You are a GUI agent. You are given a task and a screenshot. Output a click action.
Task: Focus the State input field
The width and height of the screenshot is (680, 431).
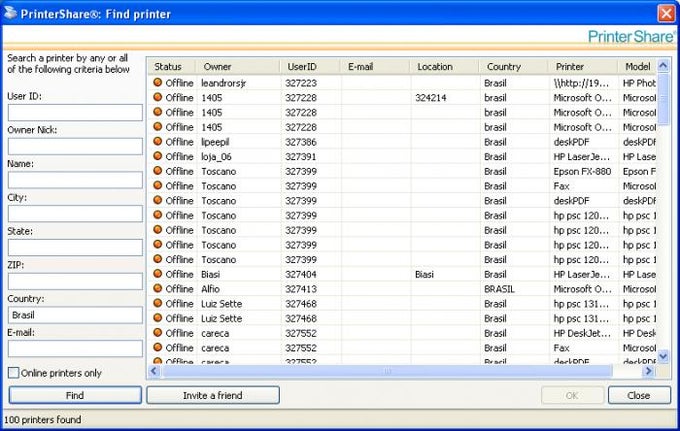75,248
